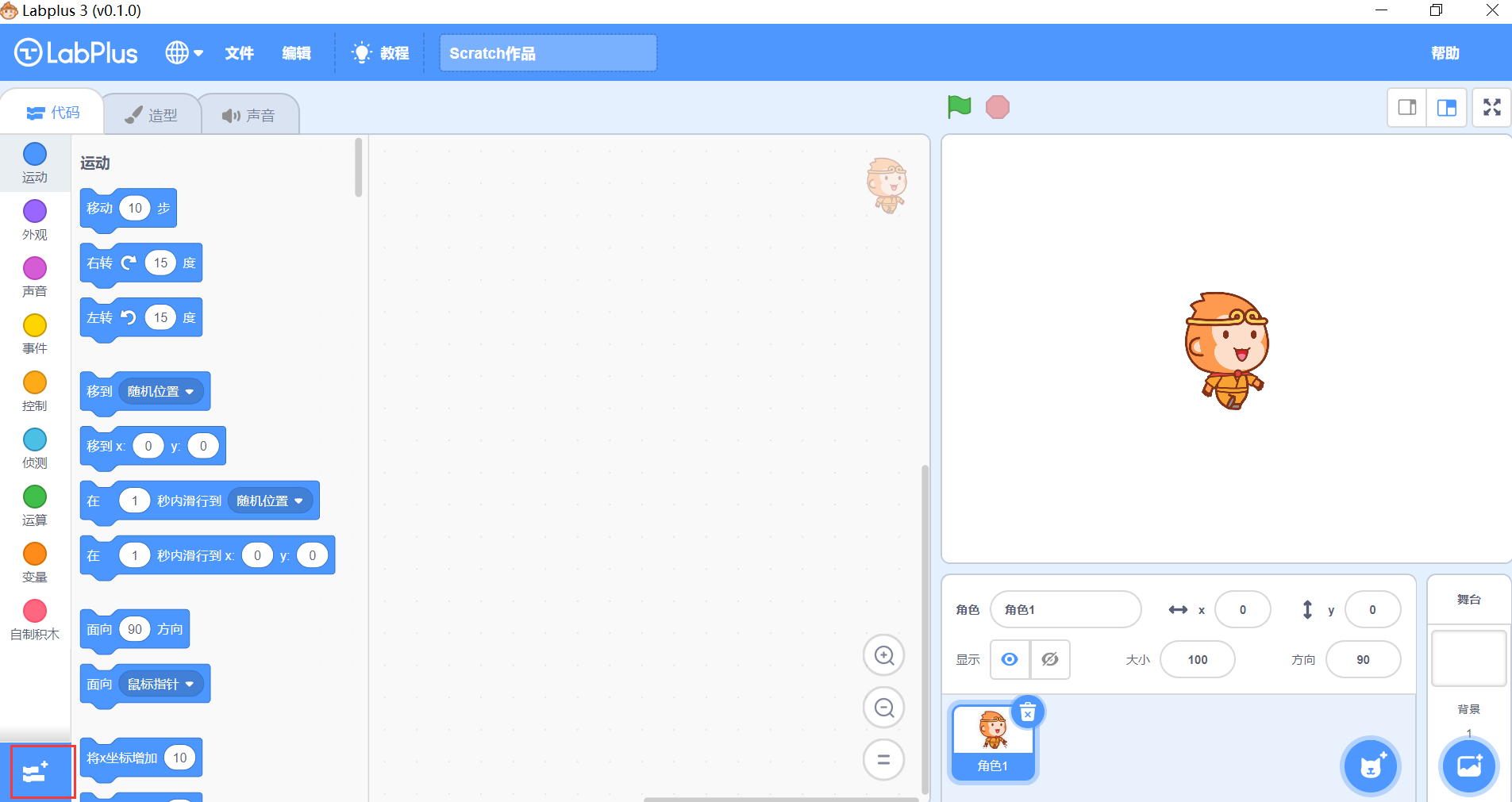The width and height of the screenshot is (1512, 802).
Task: Open the 编辑 menu
Action: (296, 53)
